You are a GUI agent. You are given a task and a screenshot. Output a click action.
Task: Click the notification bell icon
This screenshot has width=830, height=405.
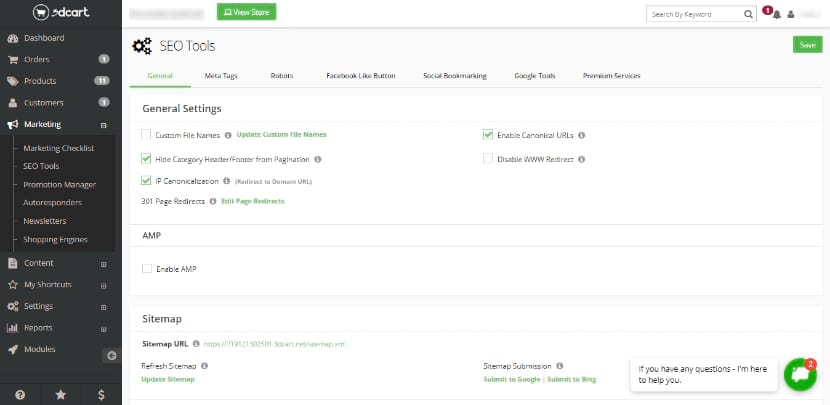777,15
